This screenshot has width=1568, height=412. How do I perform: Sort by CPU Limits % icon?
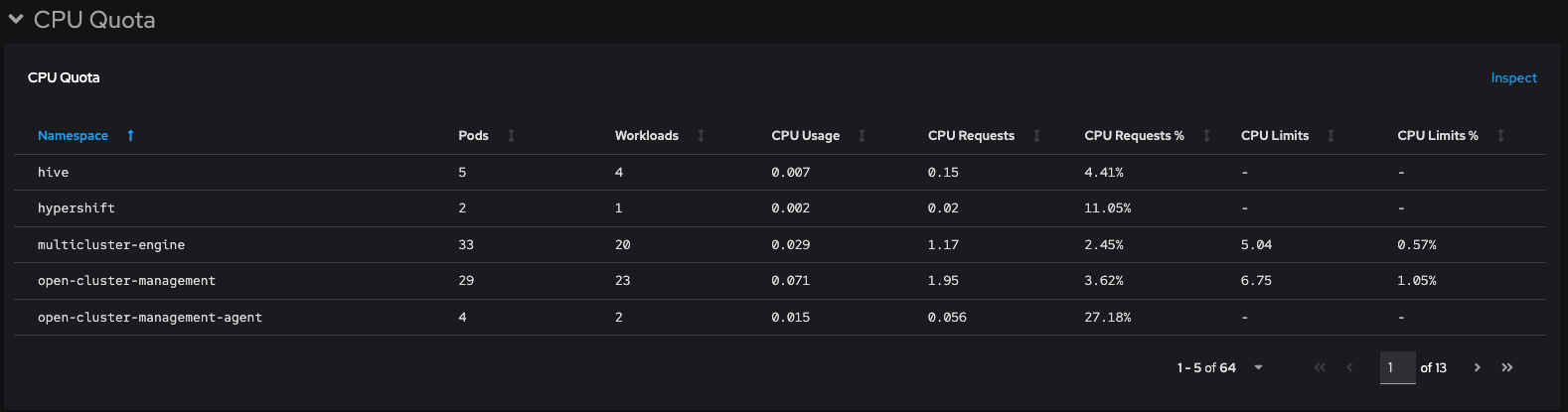(x=1500, y=135)
